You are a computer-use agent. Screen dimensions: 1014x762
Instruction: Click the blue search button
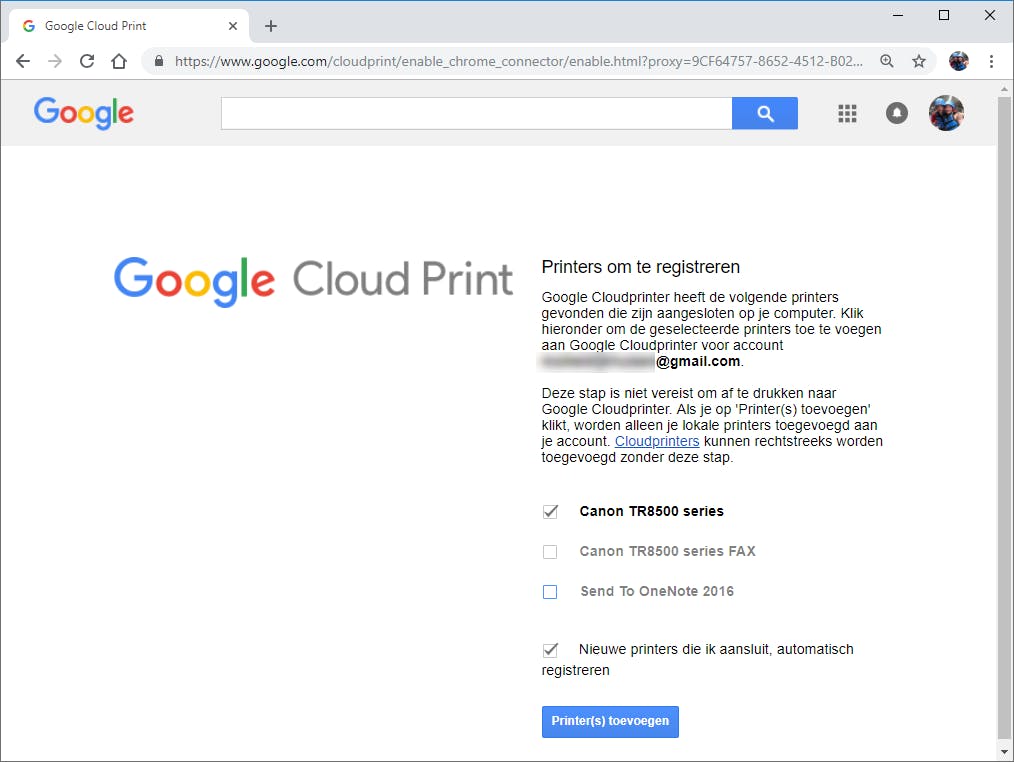tap(765, 114)
